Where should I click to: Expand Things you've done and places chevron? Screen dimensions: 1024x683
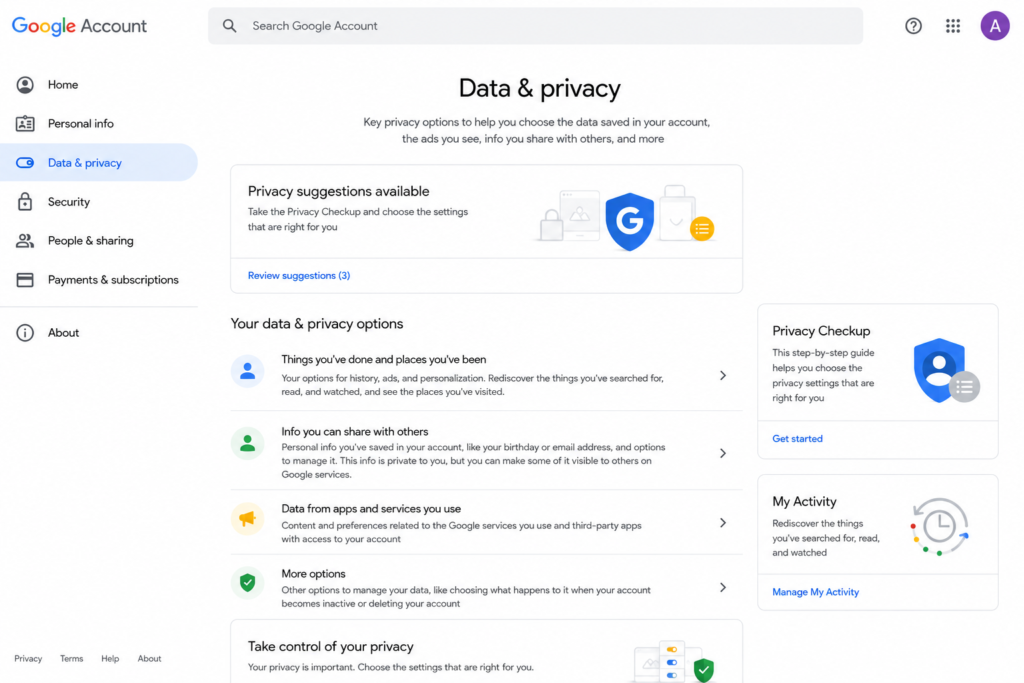pyautogui.click(x=722, y=375)
